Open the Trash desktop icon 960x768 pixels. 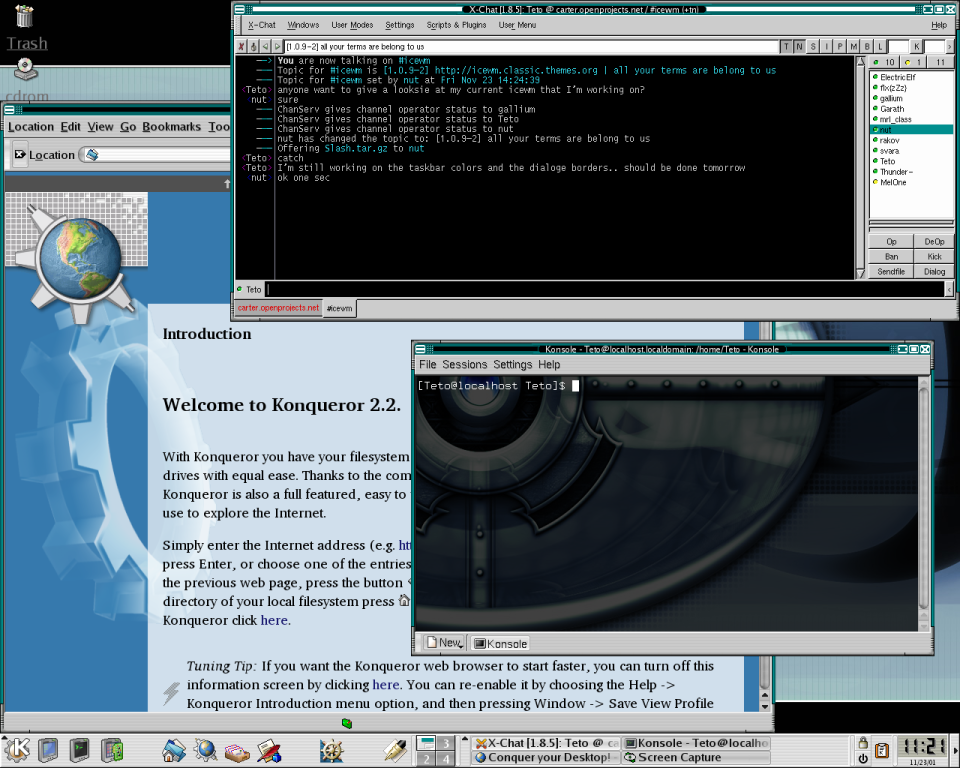click(x=25, y=16)
